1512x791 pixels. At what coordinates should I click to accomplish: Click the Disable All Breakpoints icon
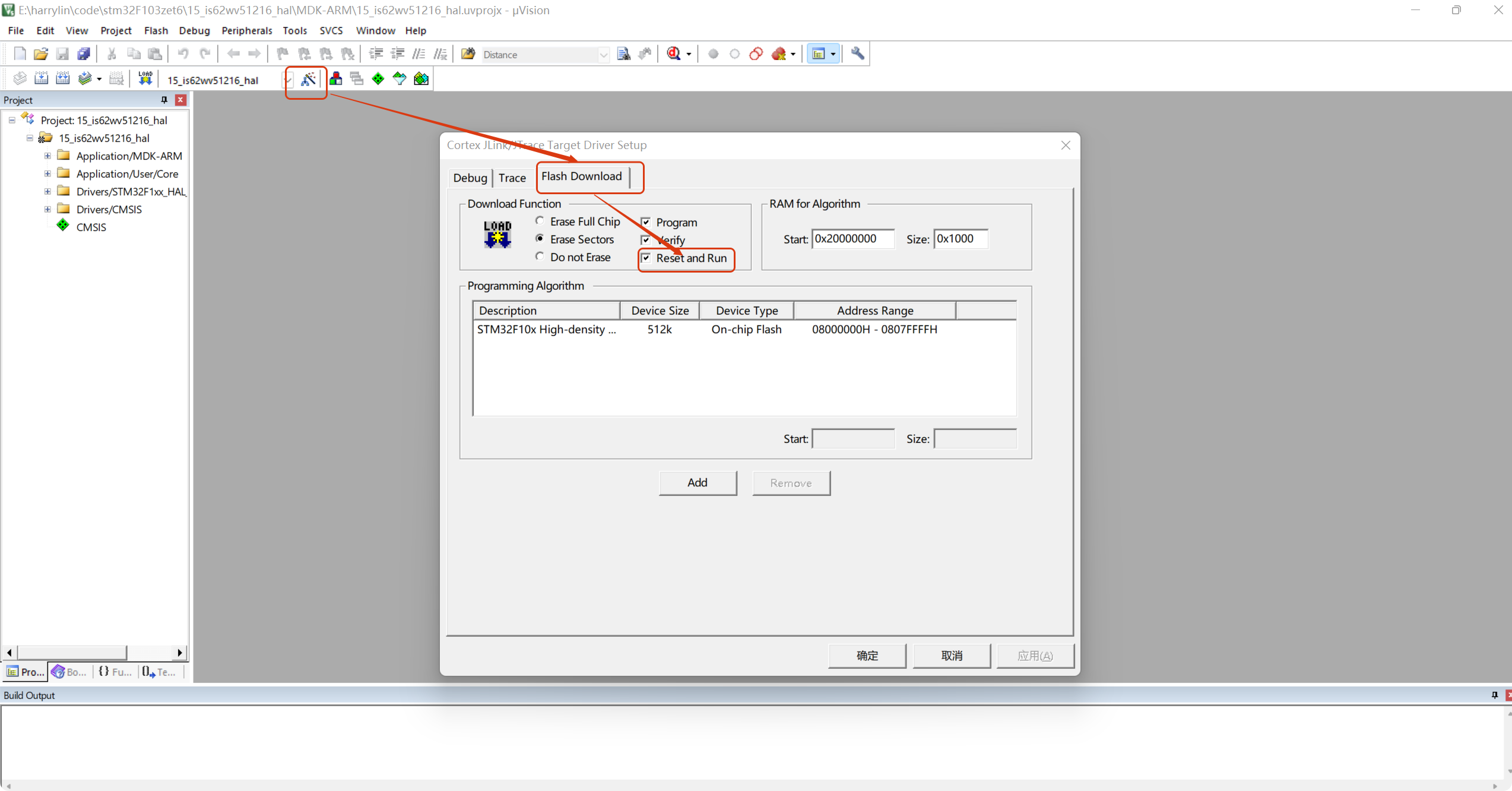(756, 54)
